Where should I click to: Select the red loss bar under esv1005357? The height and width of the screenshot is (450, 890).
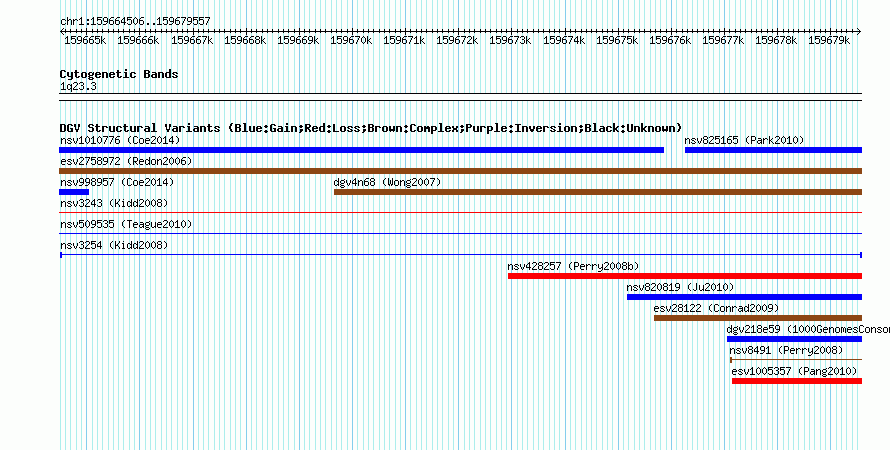click(x=797, y=381)
